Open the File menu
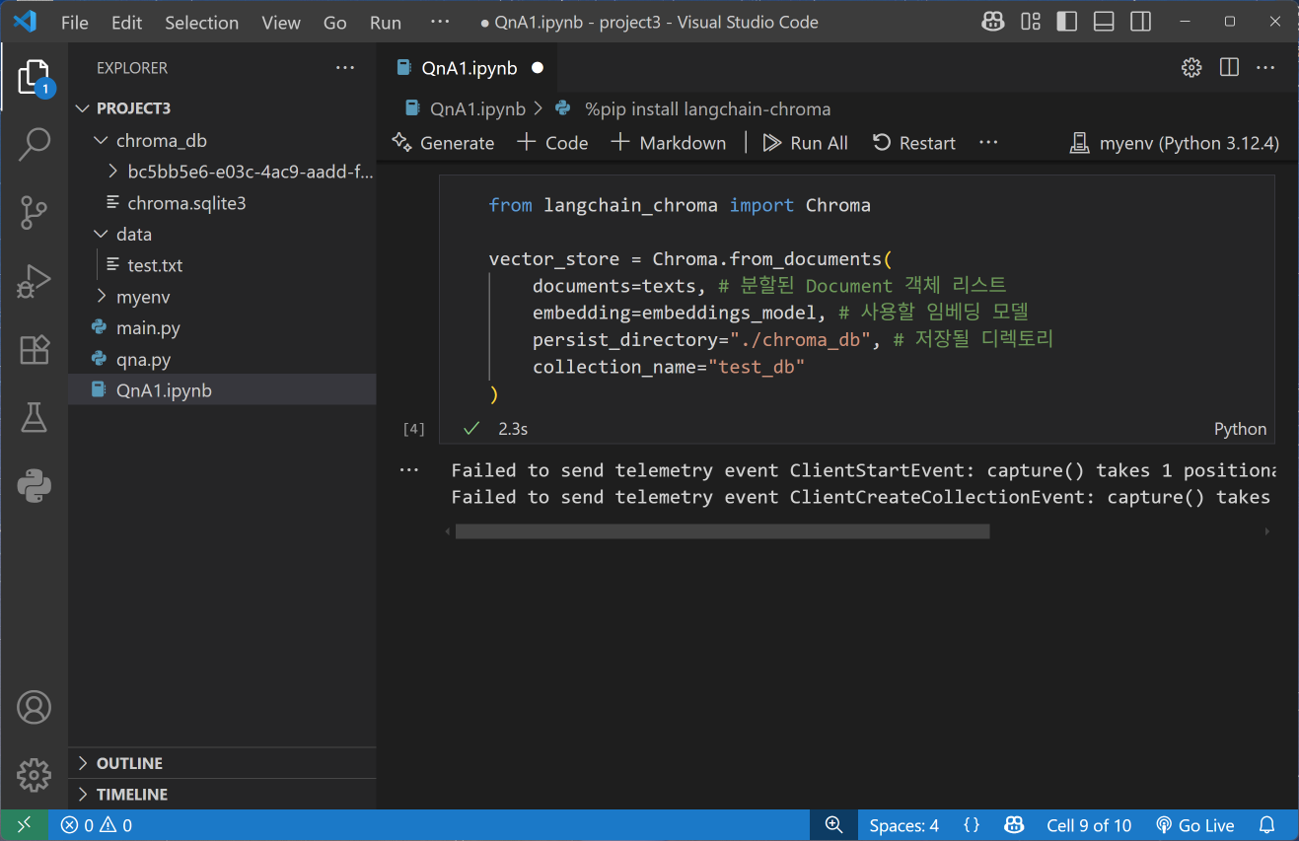Viewport: 1299px width, 841px height. pos(75,22)
